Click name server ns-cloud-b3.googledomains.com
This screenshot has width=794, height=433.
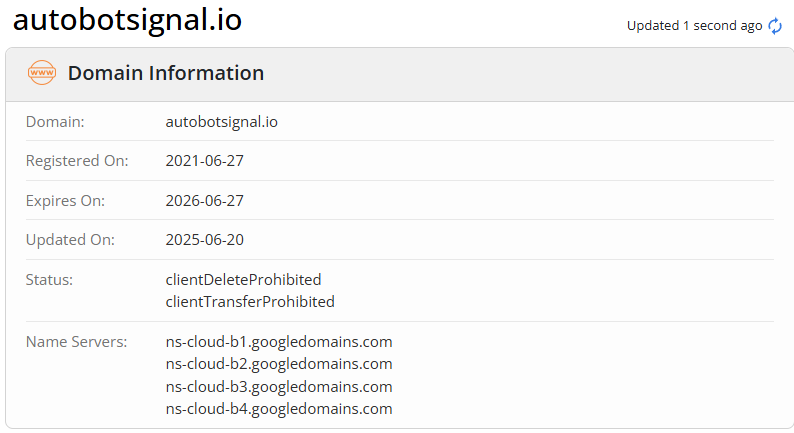coord(279,386)
